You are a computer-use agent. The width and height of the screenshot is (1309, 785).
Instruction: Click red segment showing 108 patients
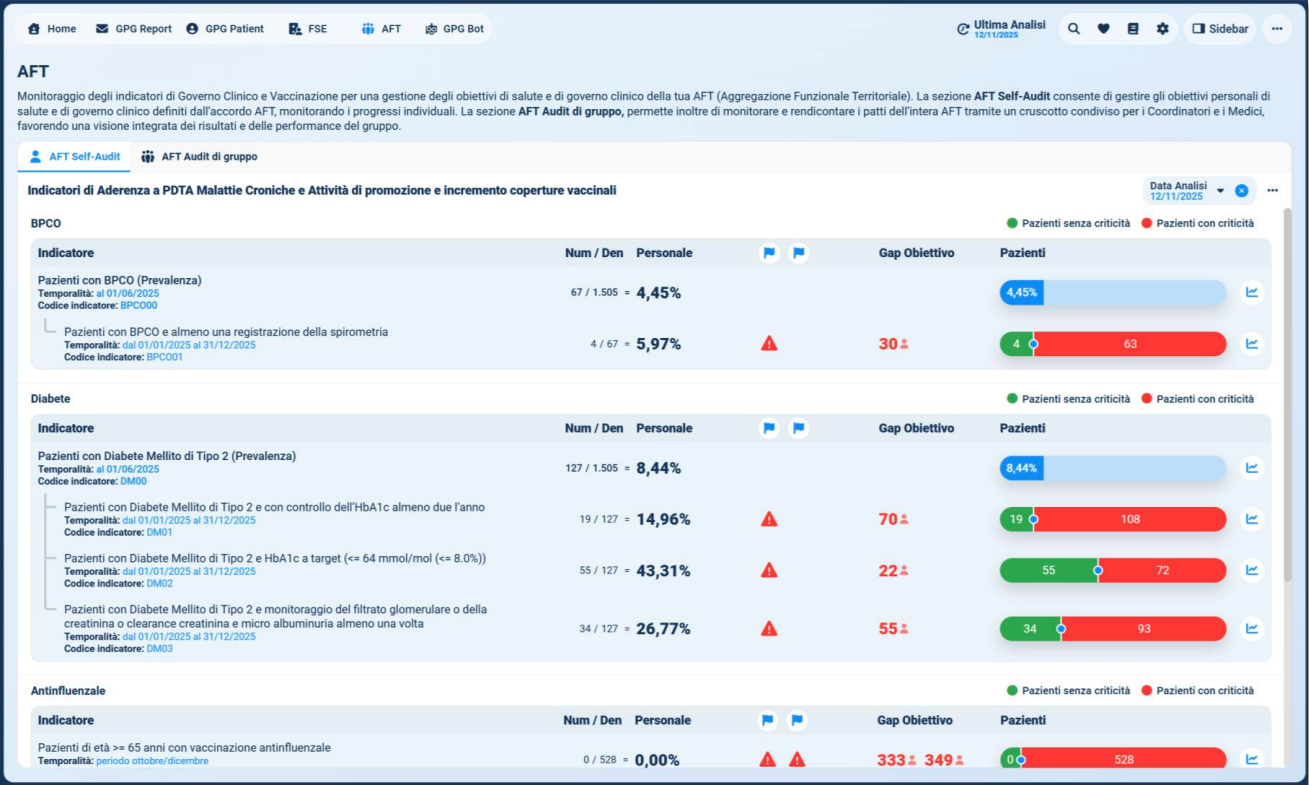(x=1130, y=519)
